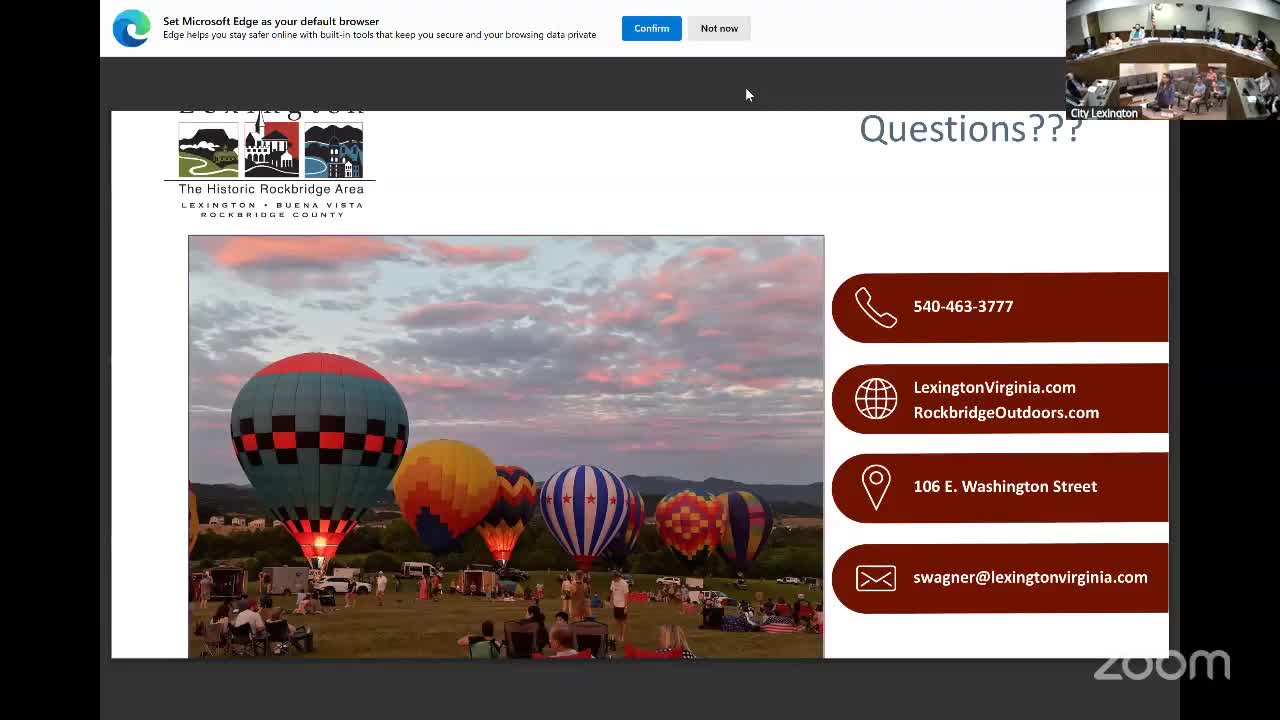Click the globe website icon
Screen dimensions: 1280x720
[875, 399]
